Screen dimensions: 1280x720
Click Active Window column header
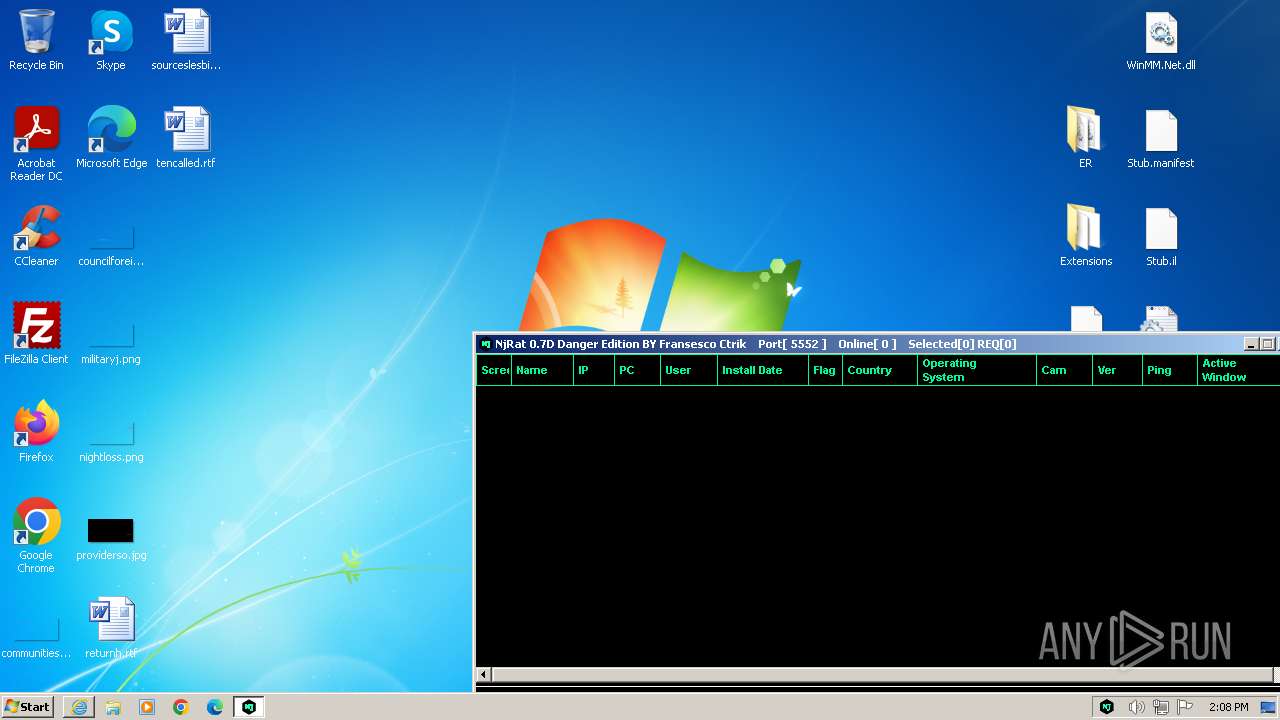[1238, 370]
